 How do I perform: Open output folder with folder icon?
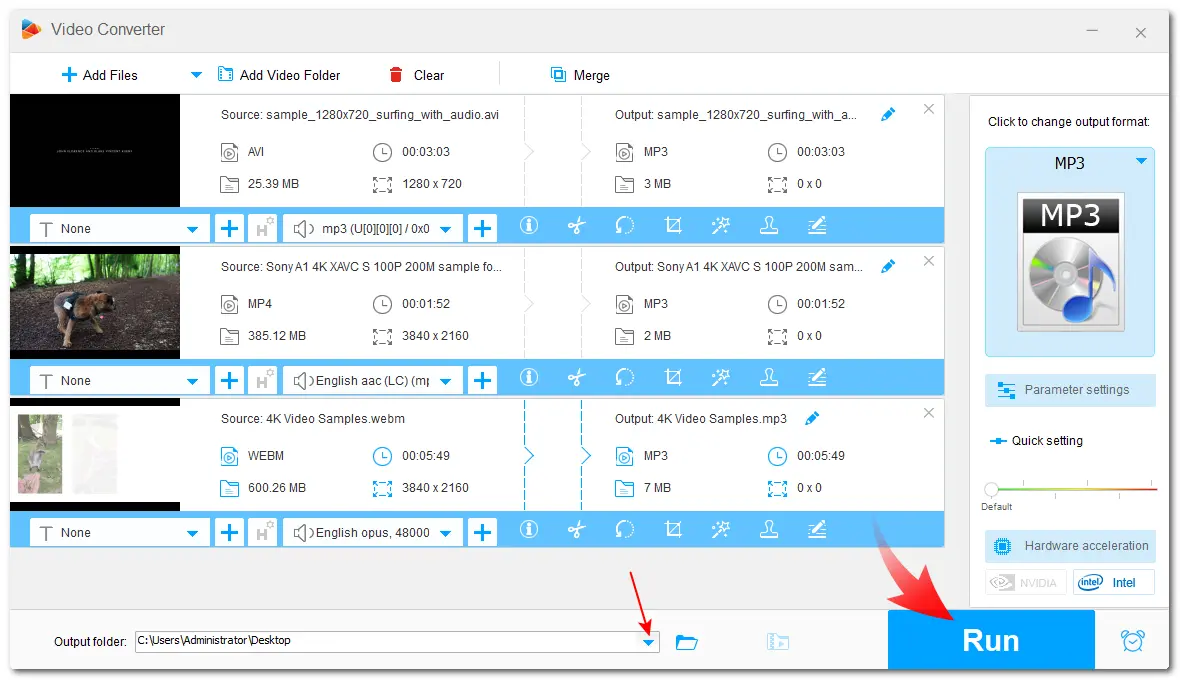(686, 642)
